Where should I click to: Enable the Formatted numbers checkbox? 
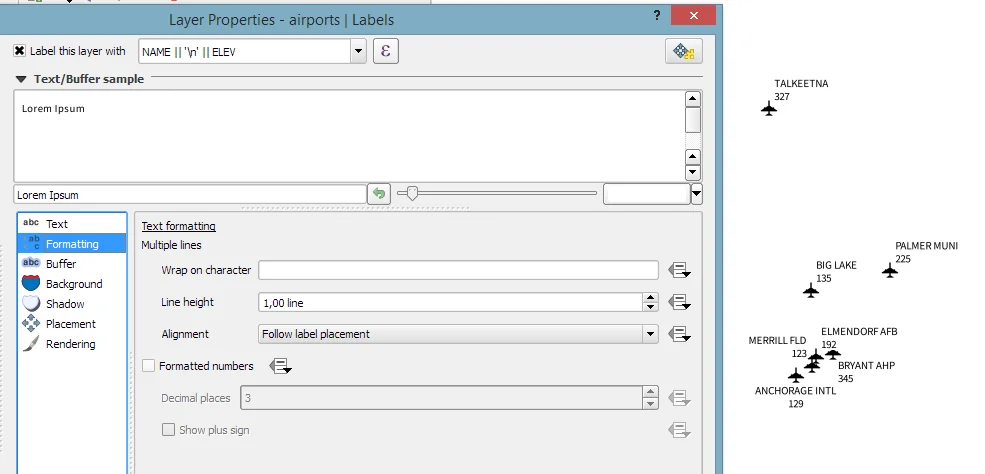[x=149, y=366]
